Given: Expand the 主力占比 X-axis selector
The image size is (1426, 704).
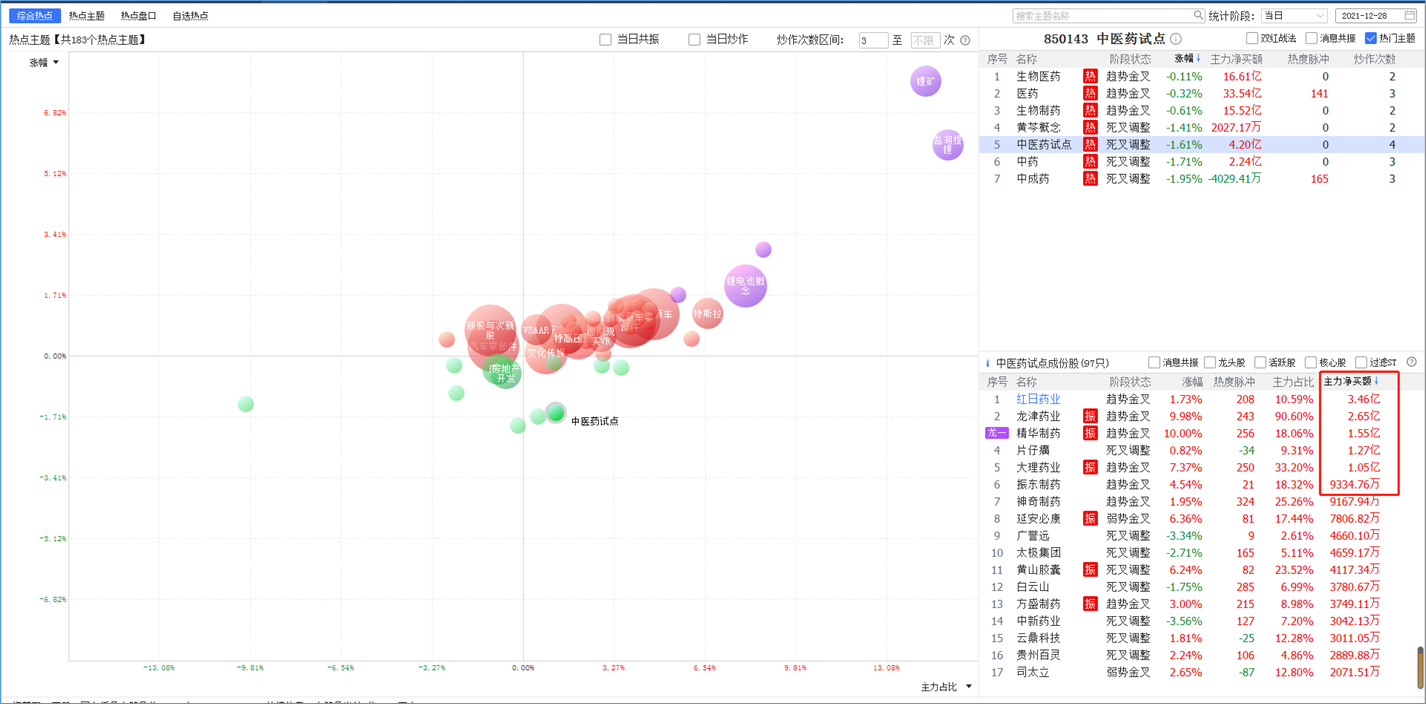Looking at the screenshot, I should (946, 687).
